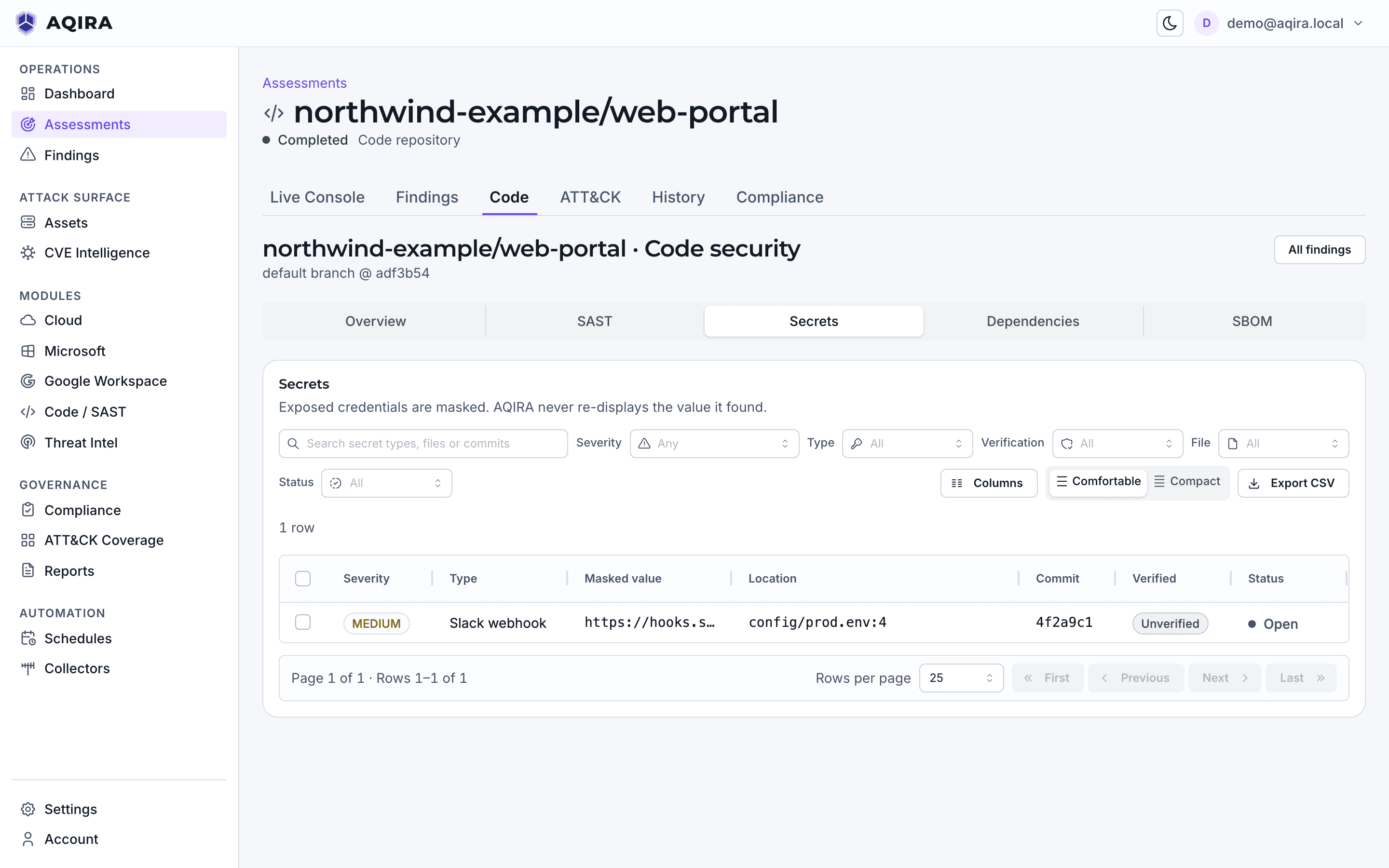Open the Verification filter dropdown
The image size is (1389, 868).
1117,443
